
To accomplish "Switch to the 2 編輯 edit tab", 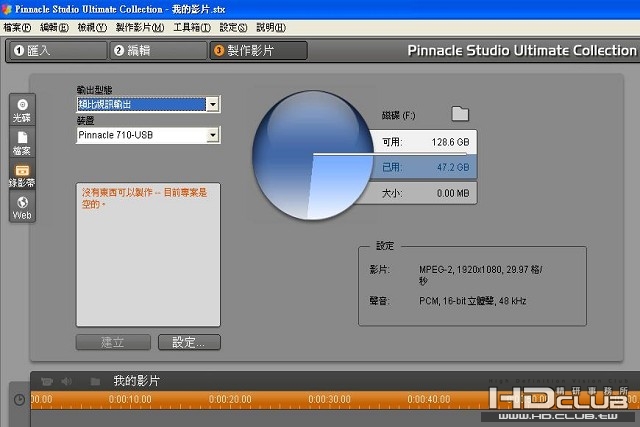I will (158, 51).
